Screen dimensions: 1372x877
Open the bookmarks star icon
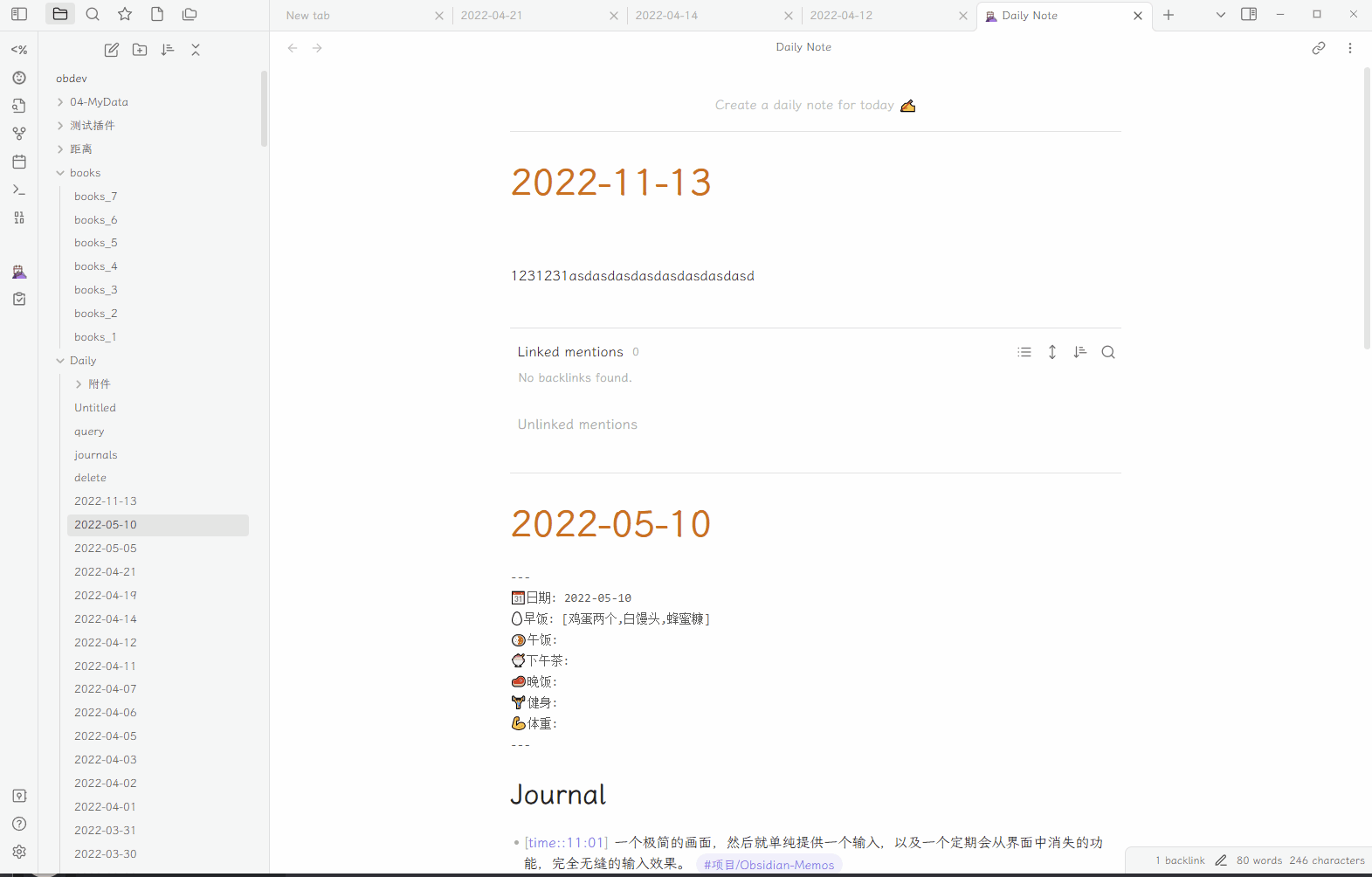tap(125, 14)
